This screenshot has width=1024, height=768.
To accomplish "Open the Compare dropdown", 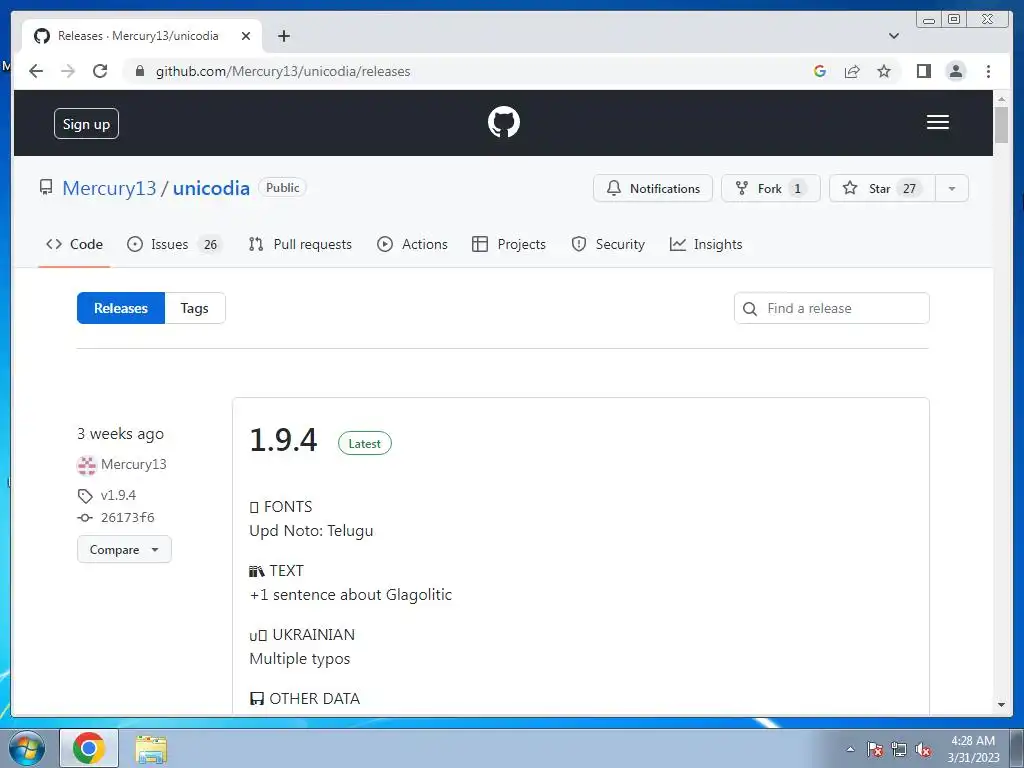I will (x=124, y=549).
